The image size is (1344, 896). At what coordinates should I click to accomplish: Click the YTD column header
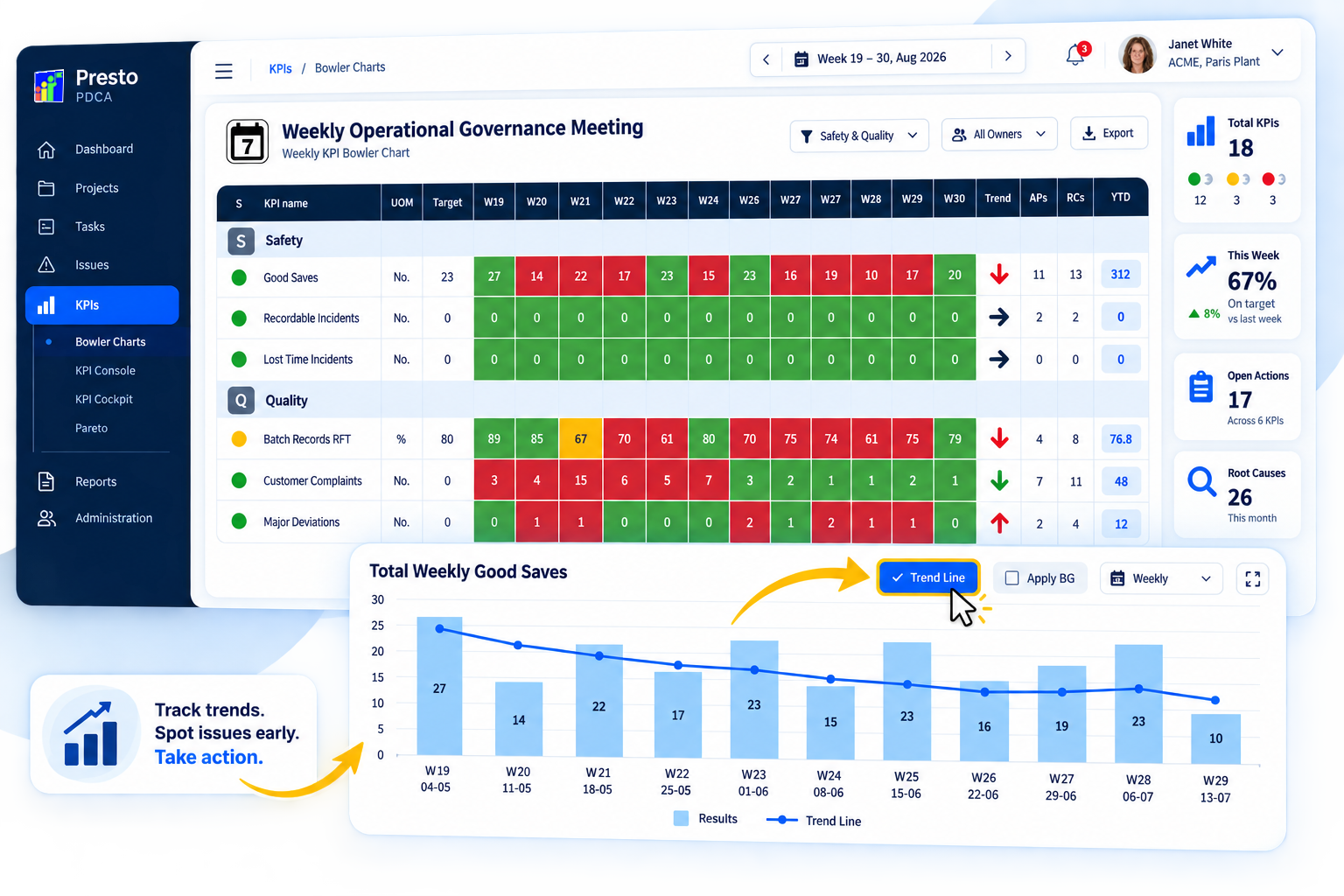[x=1120, y=198]
